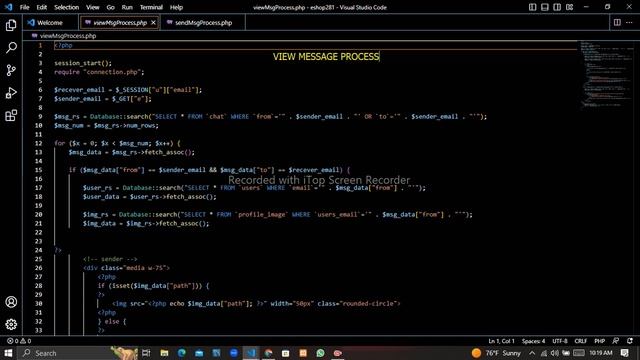Viewport: 640px width, 360px height.
Task: Click the Visual Studio Code taskbar icon
Action: coord(251,353)
